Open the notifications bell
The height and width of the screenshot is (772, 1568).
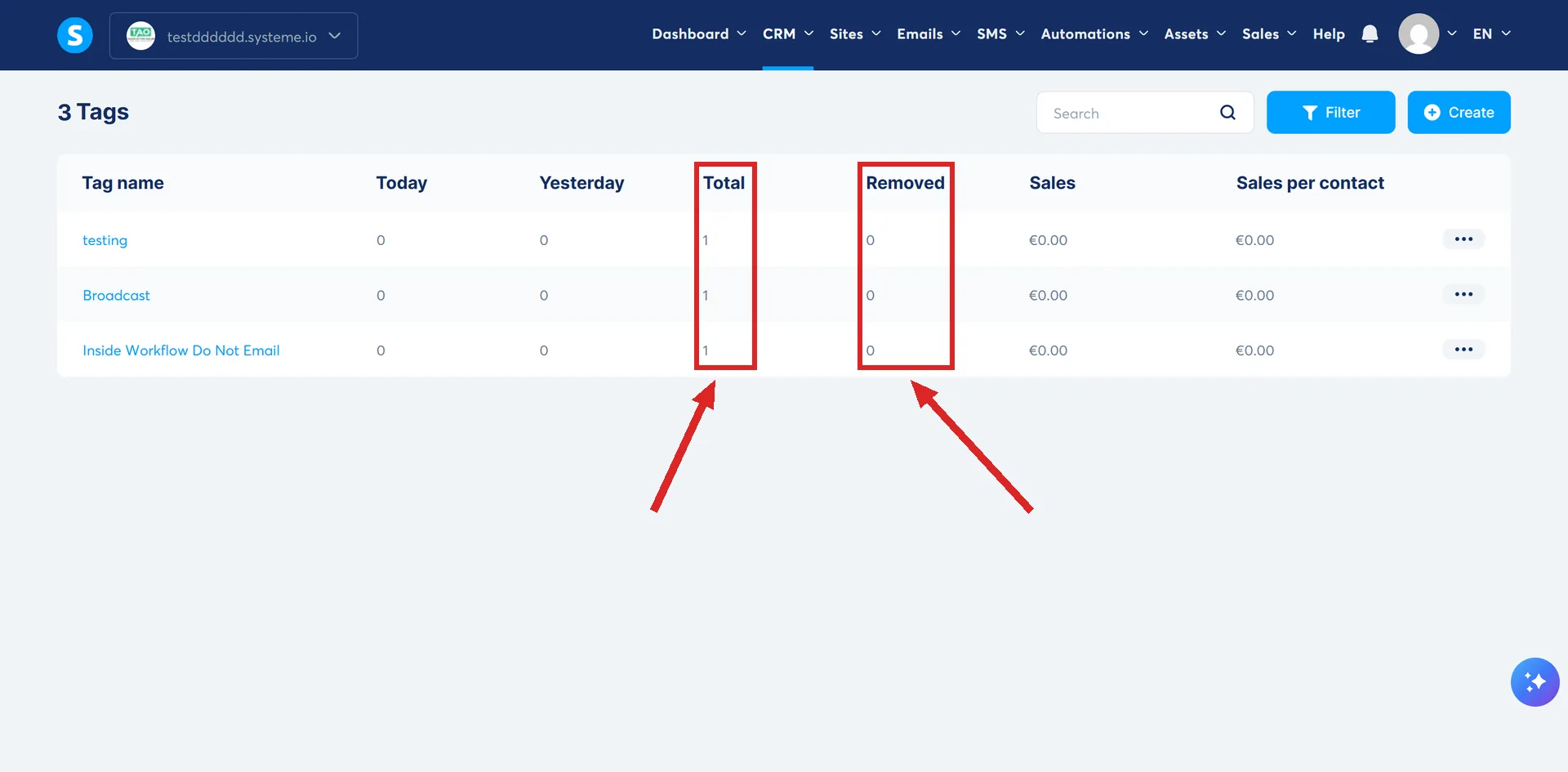click(x=1370, y=34)
